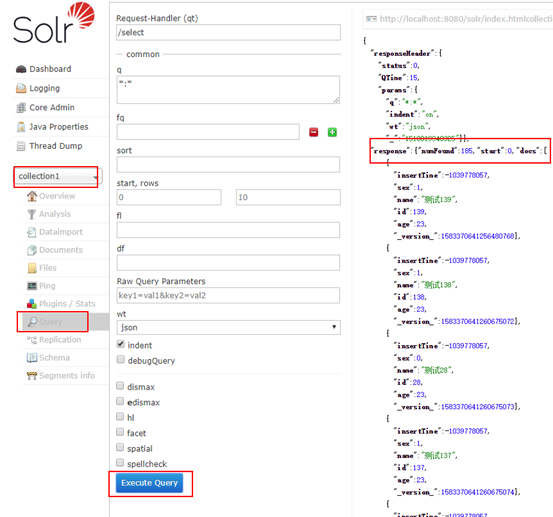Open the Thread Dump menu item

coord(56,146)
